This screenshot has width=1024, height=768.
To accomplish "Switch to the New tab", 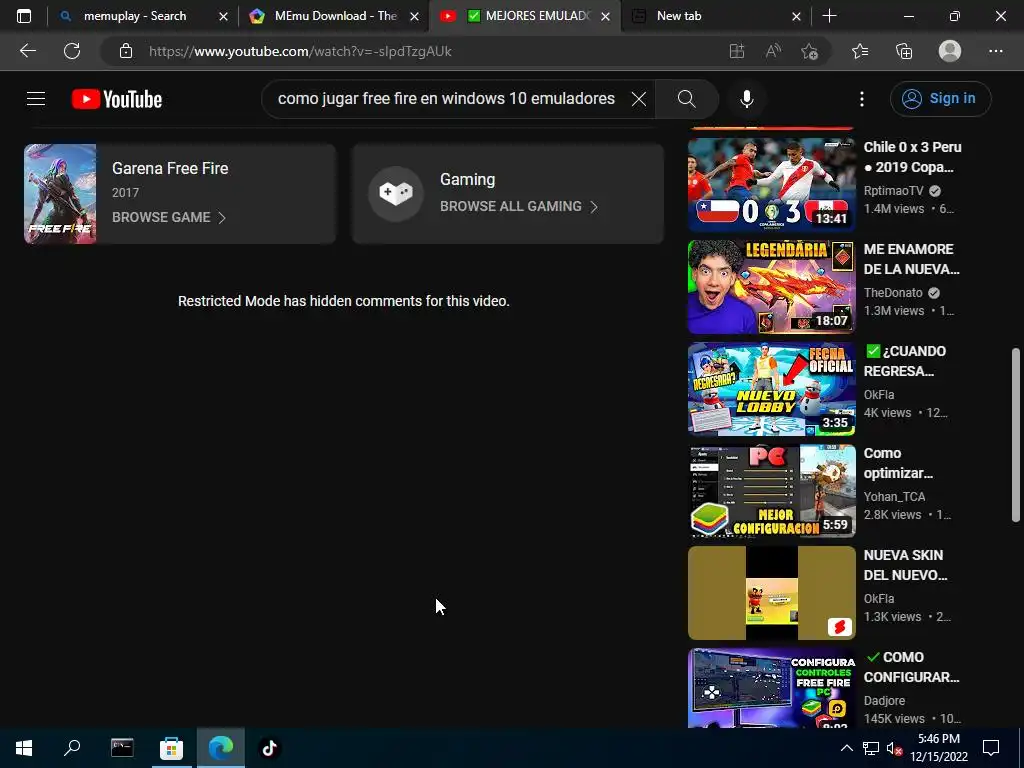I will tap(679, 16).
